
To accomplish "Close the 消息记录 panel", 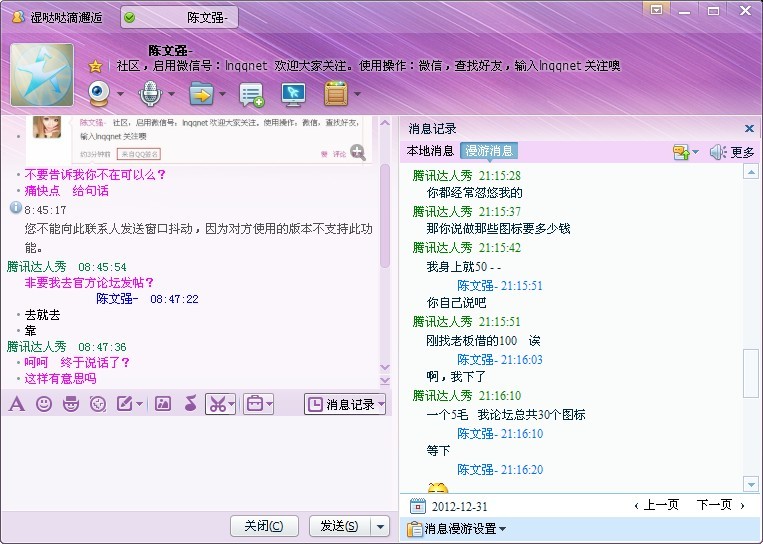I will click(749, 128).
